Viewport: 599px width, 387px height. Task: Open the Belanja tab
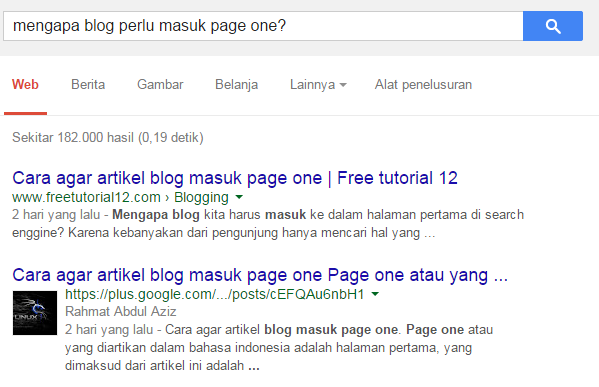tap(236, 84)
